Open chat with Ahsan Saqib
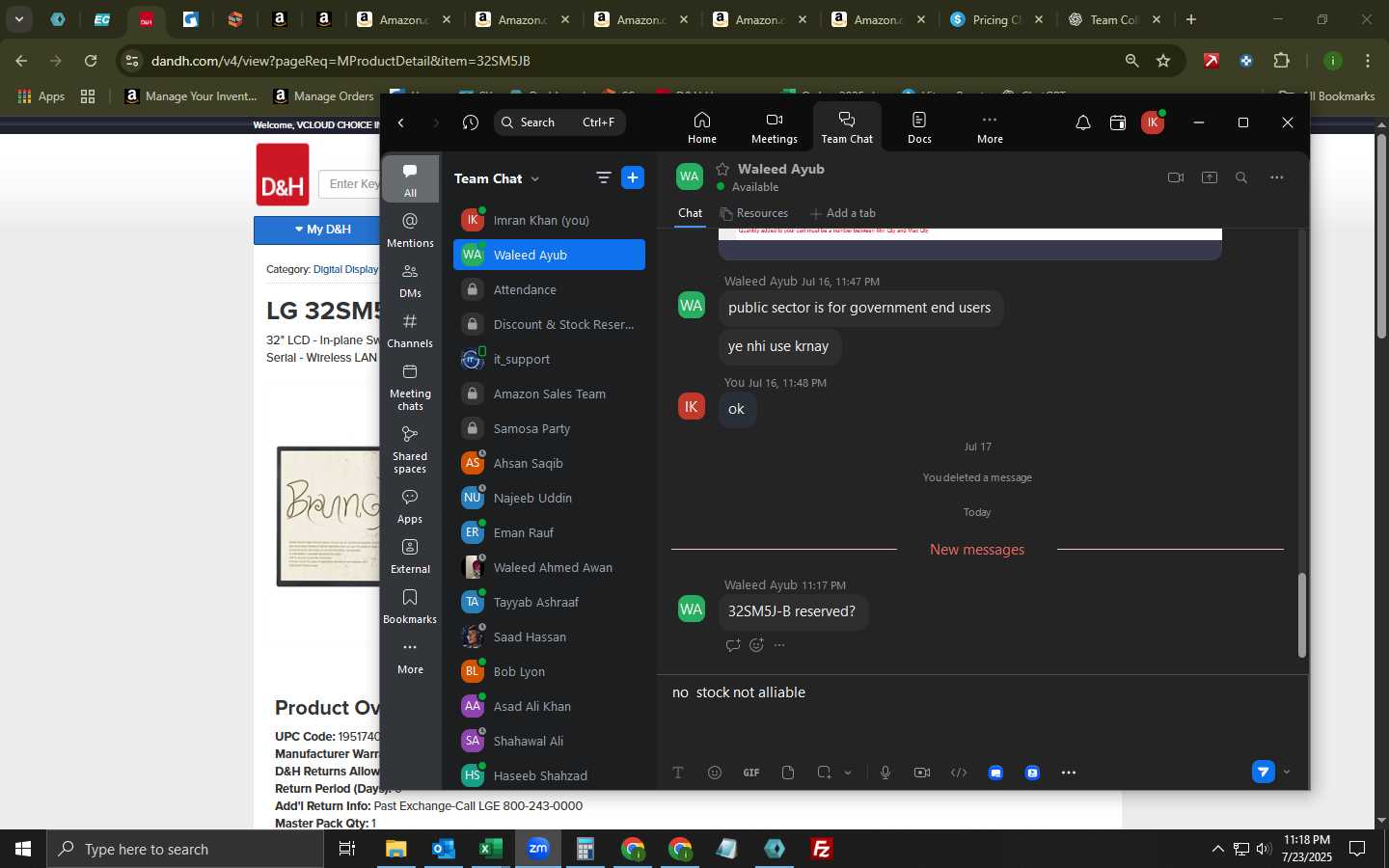 (549, 463)
